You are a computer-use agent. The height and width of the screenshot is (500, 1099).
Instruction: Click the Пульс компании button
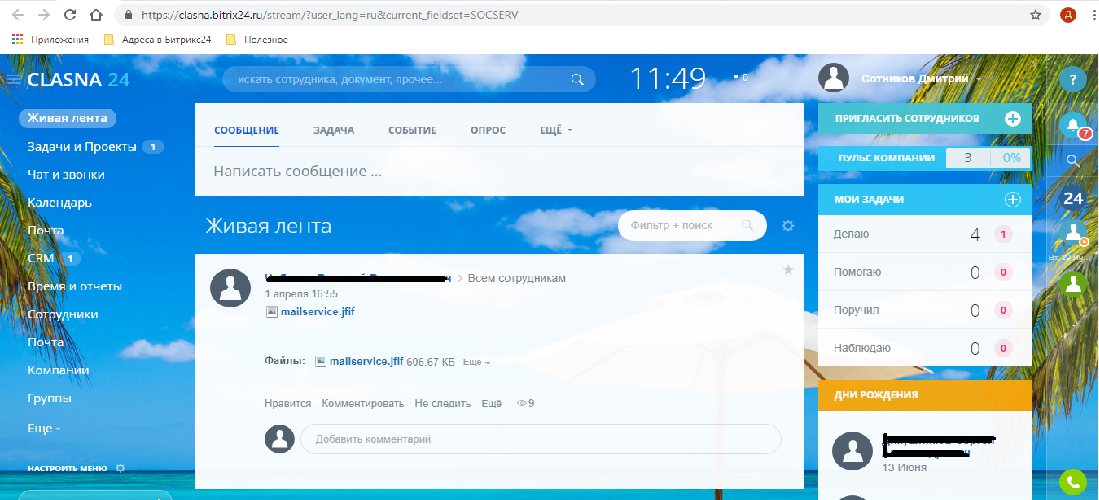point(924,158)
